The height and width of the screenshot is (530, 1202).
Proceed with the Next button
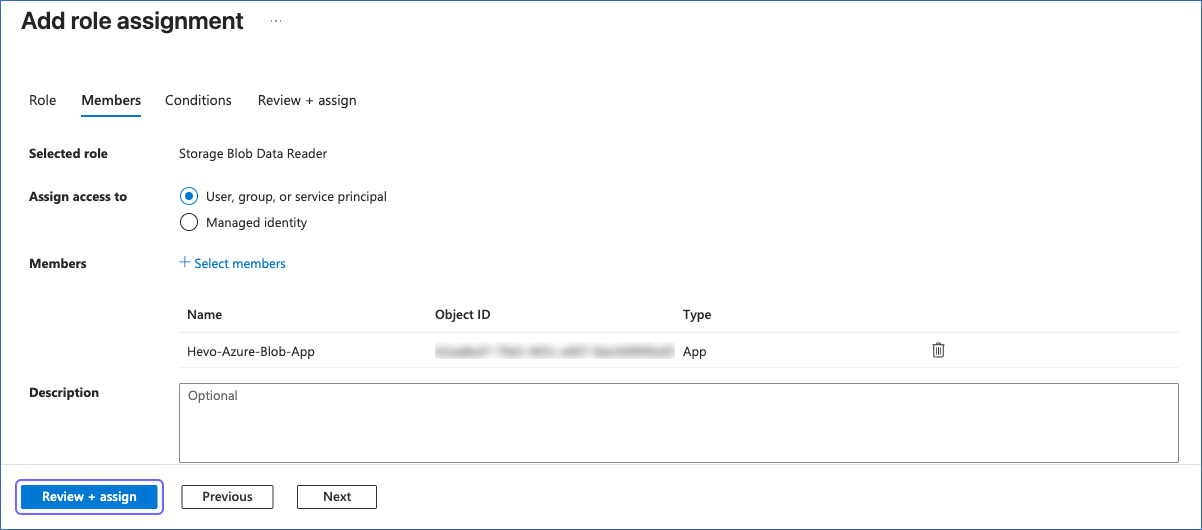click(337, 496)
